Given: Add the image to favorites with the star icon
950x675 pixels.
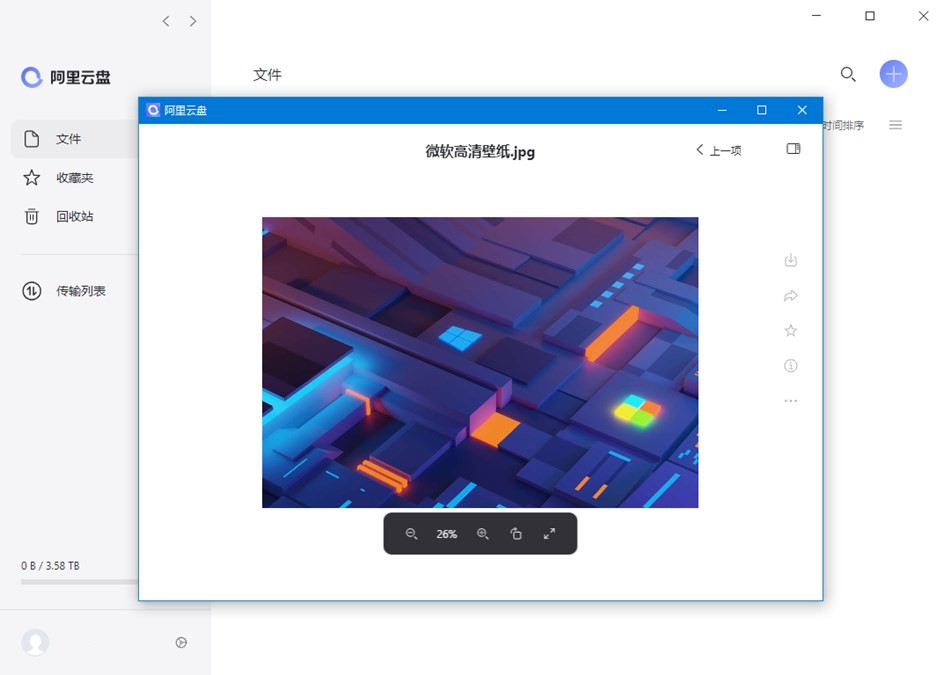Looking at the screenshot, I should 791,331.
